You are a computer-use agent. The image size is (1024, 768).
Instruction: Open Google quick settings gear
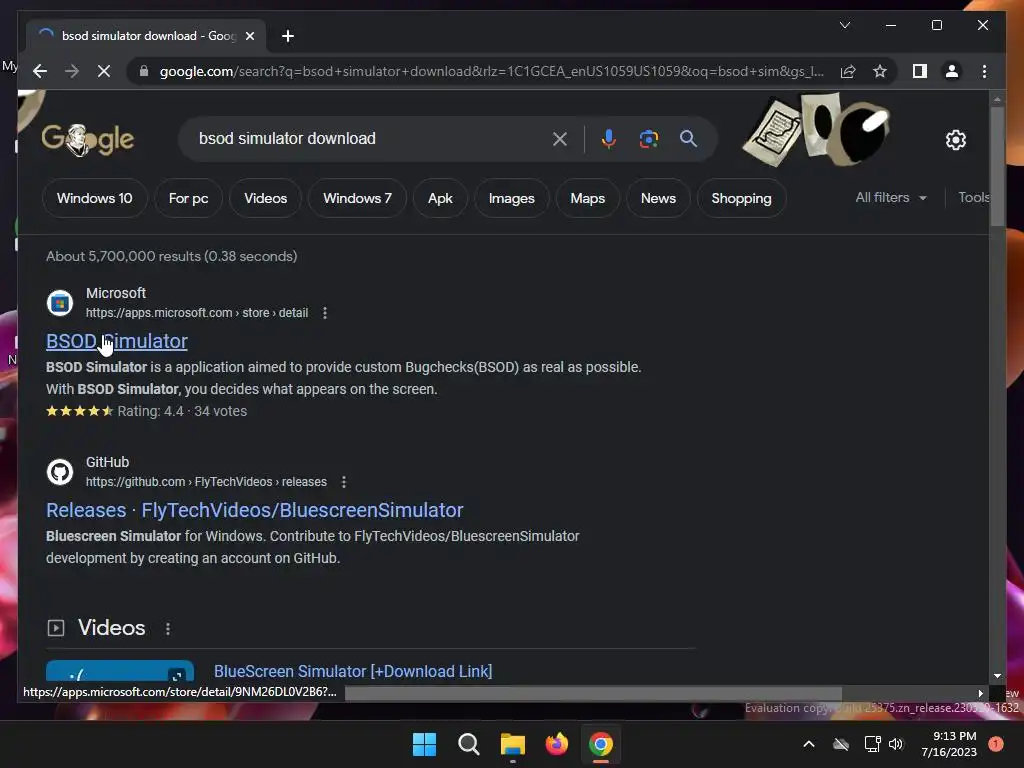[x=955, y=140]
